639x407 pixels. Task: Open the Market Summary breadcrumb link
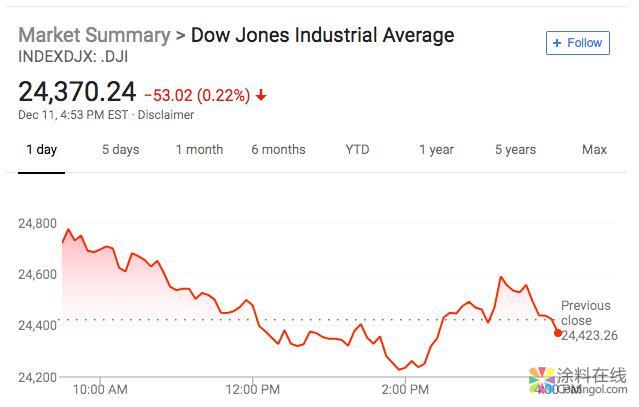coord(93,35)
